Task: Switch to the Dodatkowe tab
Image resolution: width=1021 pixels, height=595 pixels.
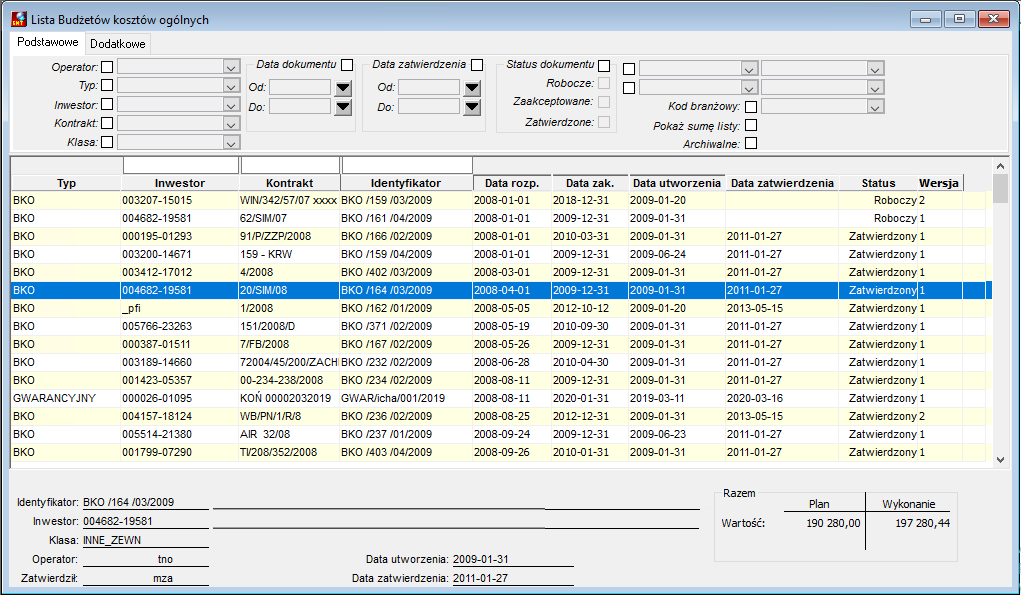Action: pos(118,44)
